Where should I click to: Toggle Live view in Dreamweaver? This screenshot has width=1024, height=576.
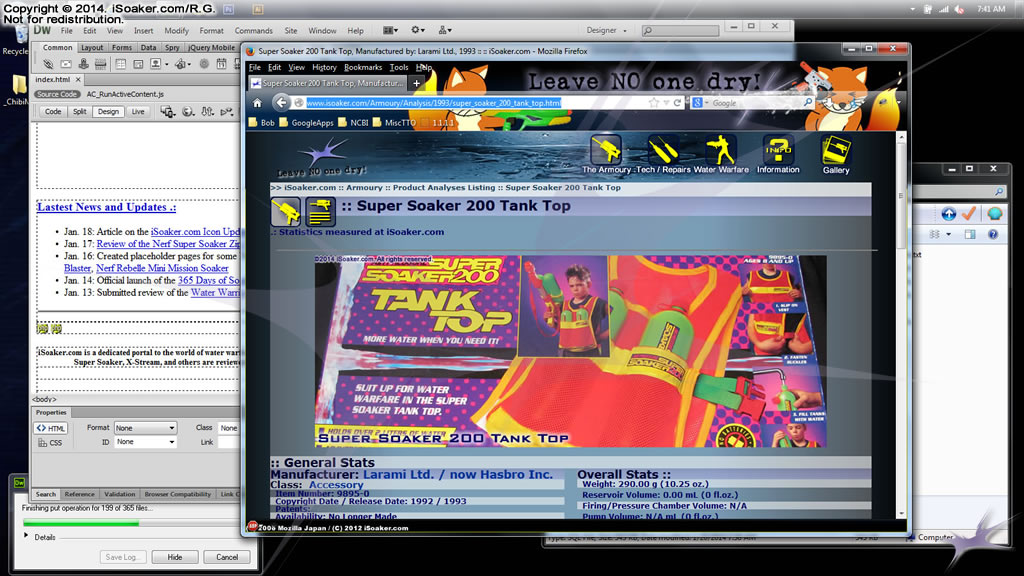(x=138, y=112)
